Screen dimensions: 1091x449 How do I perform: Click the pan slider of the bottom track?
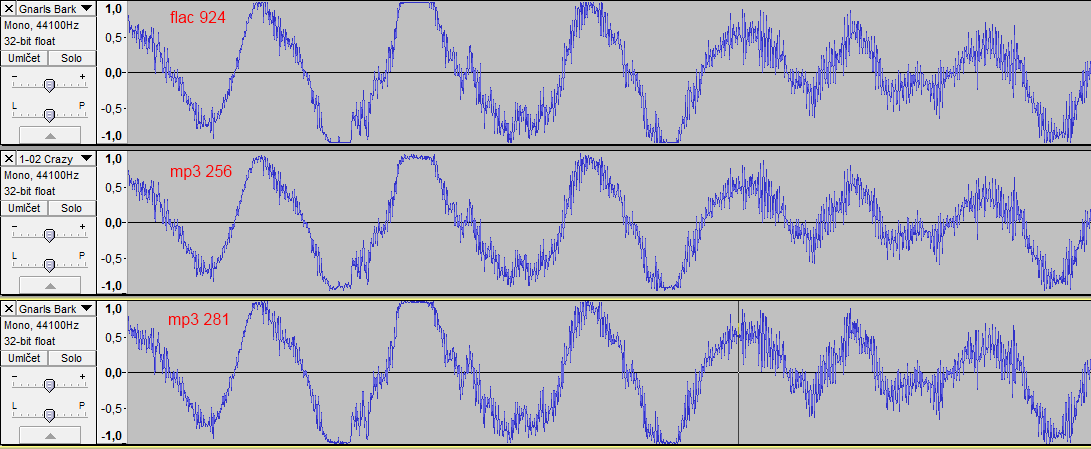coord(49,414)
